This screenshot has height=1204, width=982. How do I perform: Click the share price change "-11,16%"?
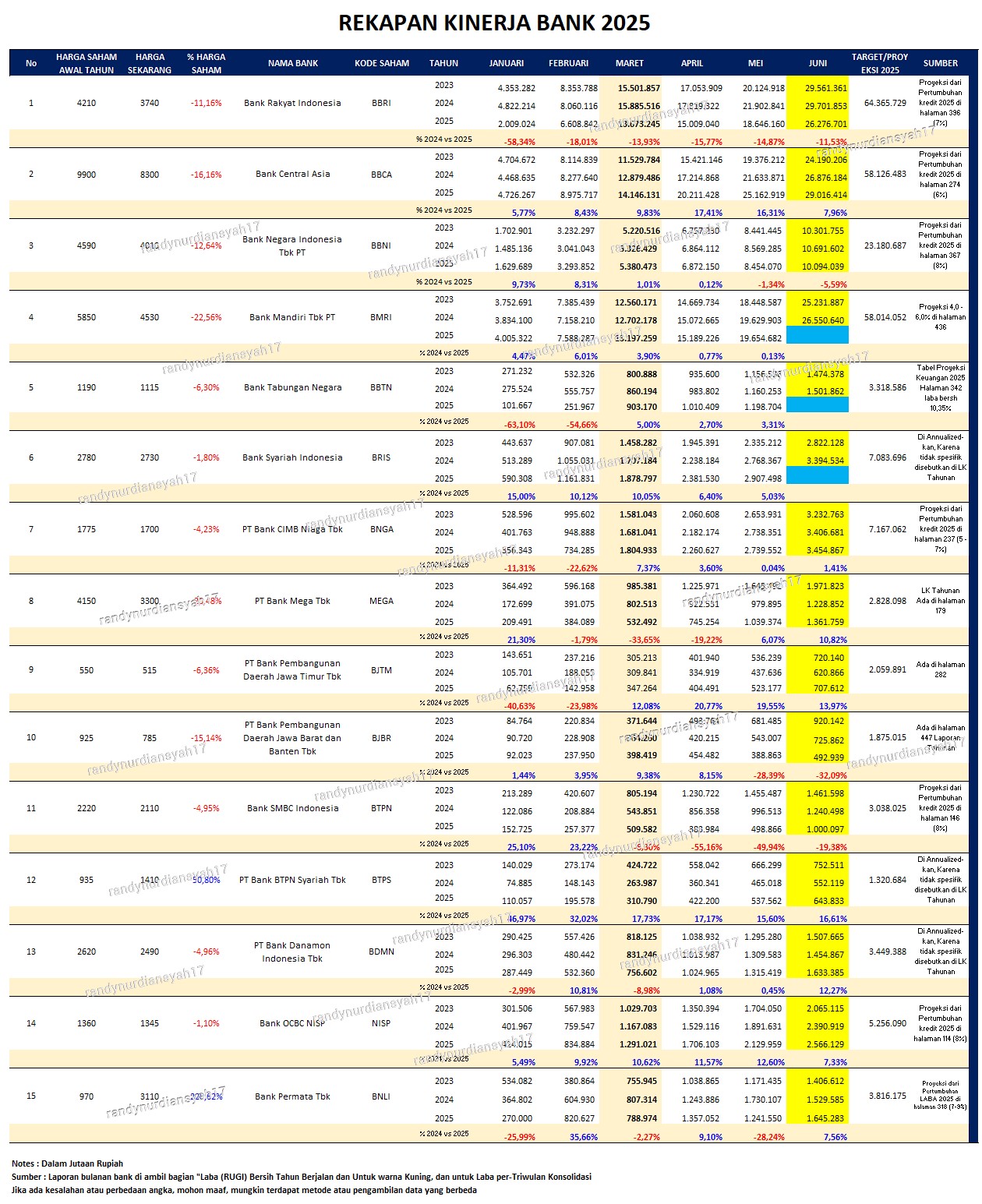pos(206,103)
